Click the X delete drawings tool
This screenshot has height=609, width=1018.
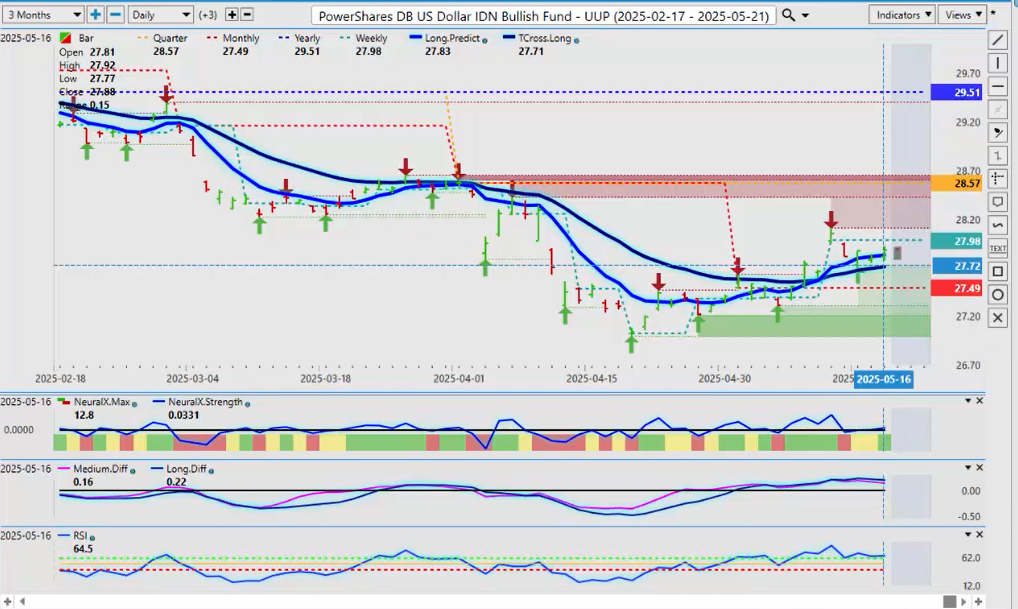[x=997, y=318]
